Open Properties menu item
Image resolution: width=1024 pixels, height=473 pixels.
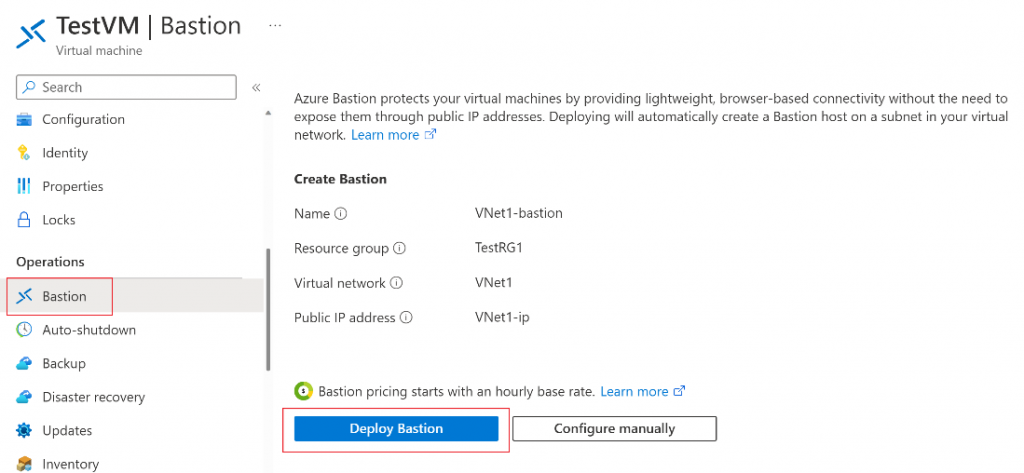(73, 186)
